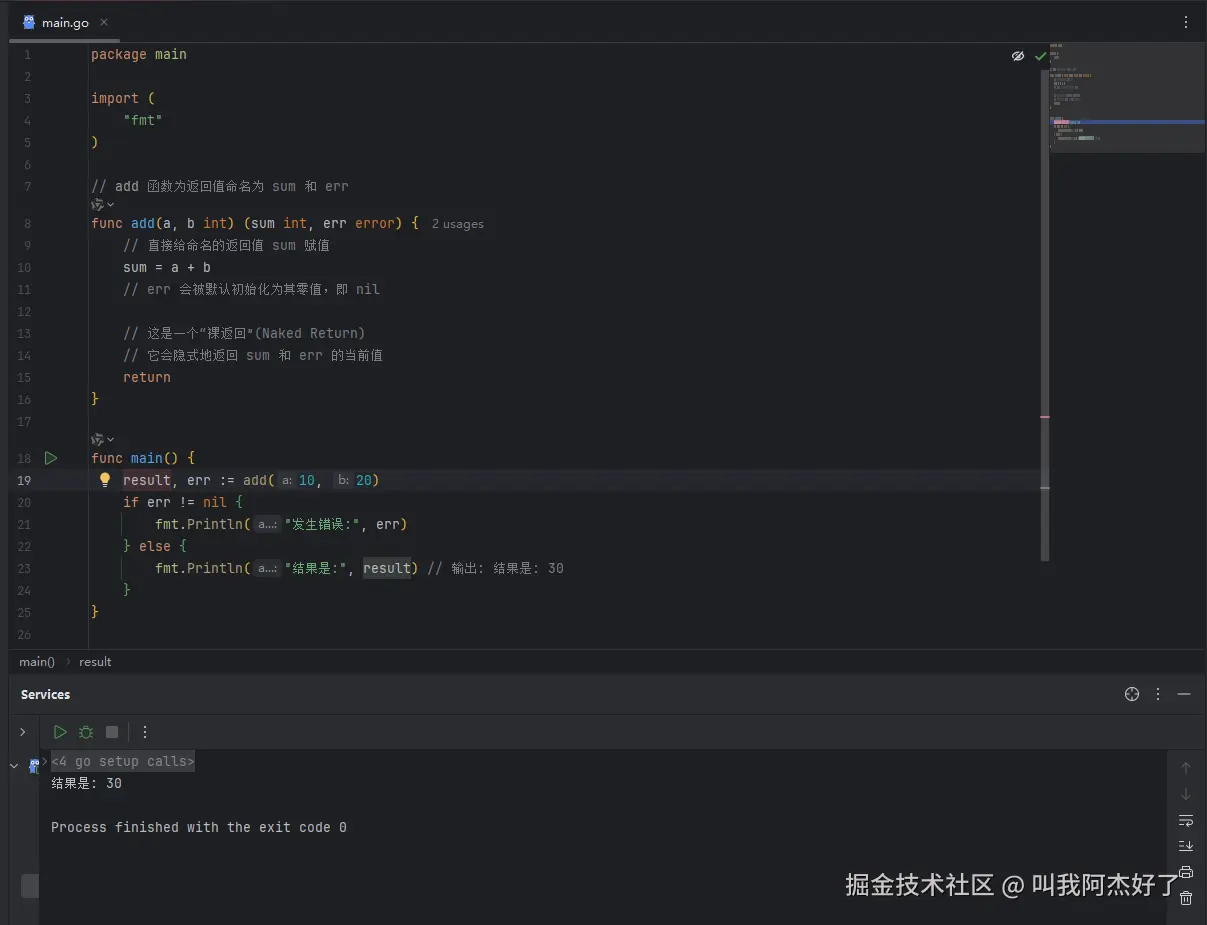This screenshot has height=925, width=1207.
Task: Click the "} else {" line
Action: (155, 546)
